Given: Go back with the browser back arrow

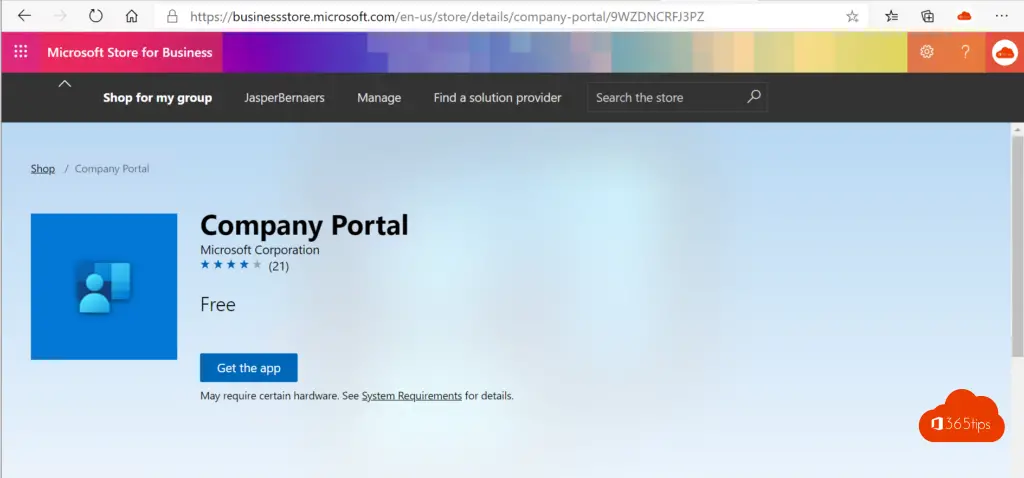Looking at the screenshot, I should pos(24,16).
